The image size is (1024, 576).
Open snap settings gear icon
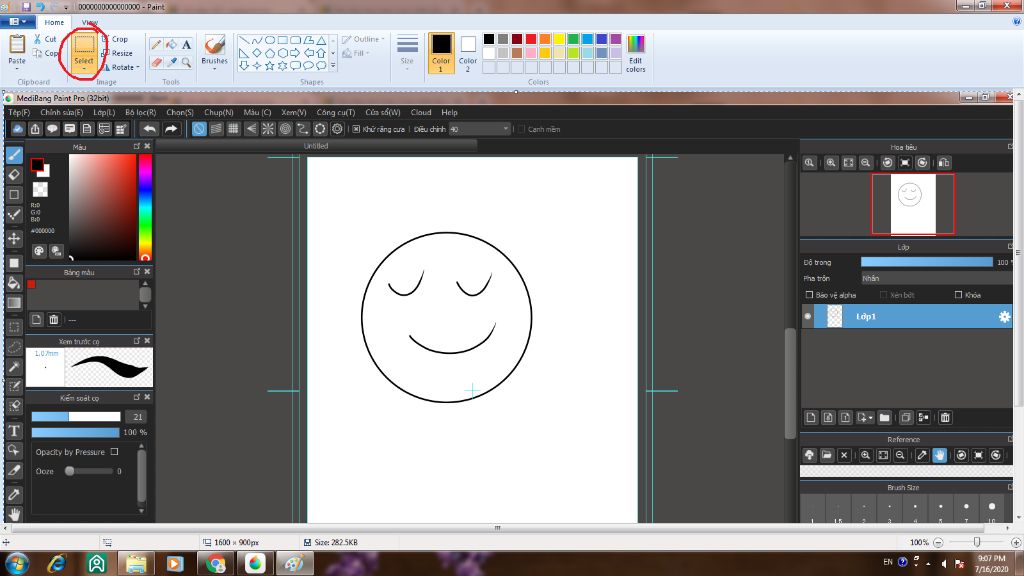click(x=337, y=129)
